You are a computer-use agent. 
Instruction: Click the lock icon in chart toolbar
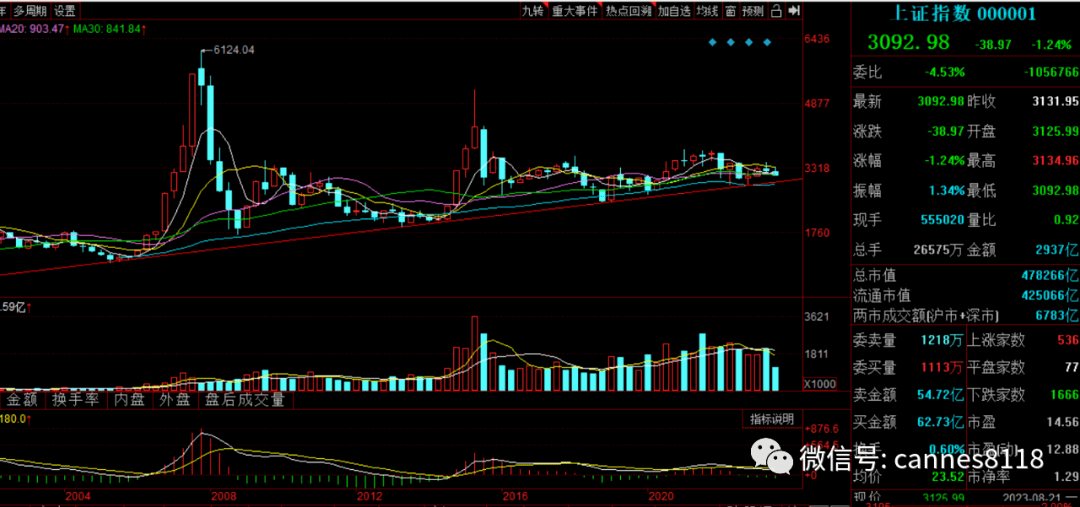click(x=776, y=10)
